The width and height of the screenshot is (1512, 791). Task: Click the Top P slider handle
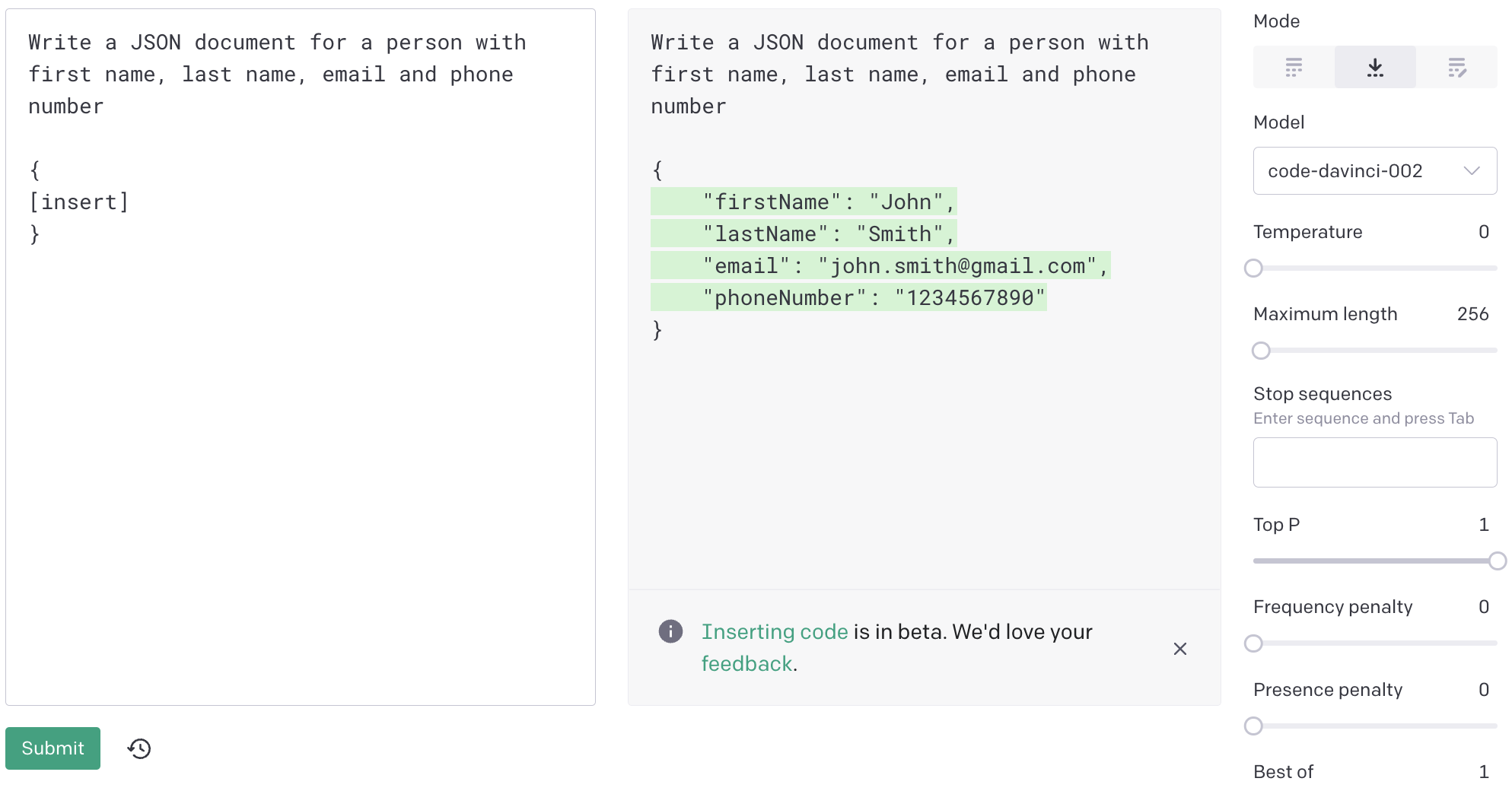[x=1497, y=561]
